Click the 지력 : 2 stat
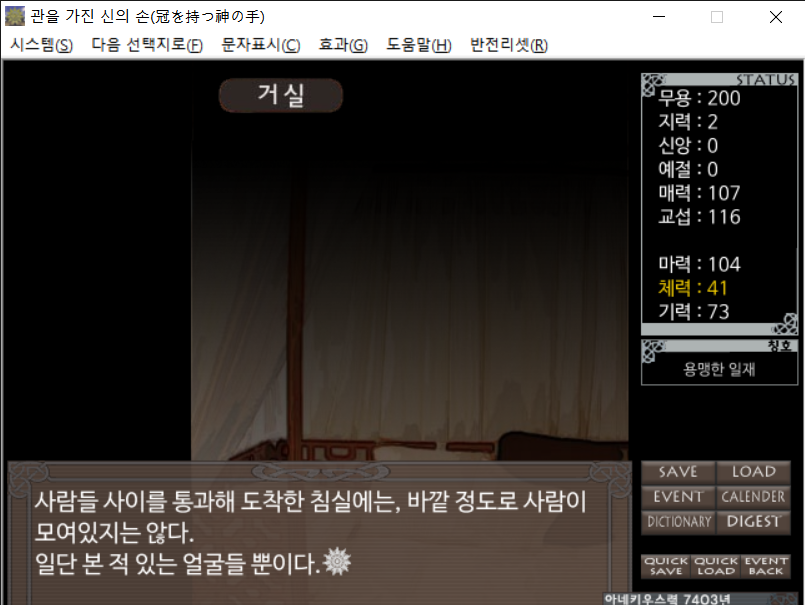The image size is (805, 605). point(688,122)
